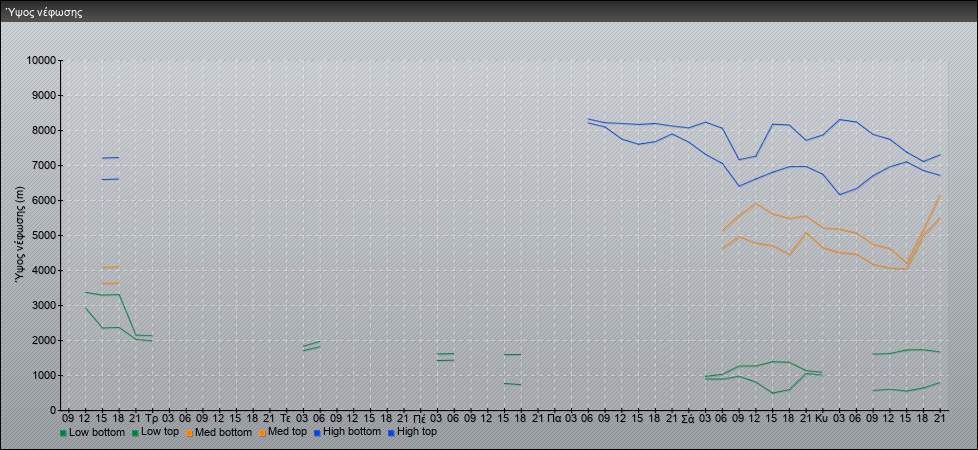978x450 pixels.
Task: Select the Κυ day marker on time axis
Action: coord(822,417)
